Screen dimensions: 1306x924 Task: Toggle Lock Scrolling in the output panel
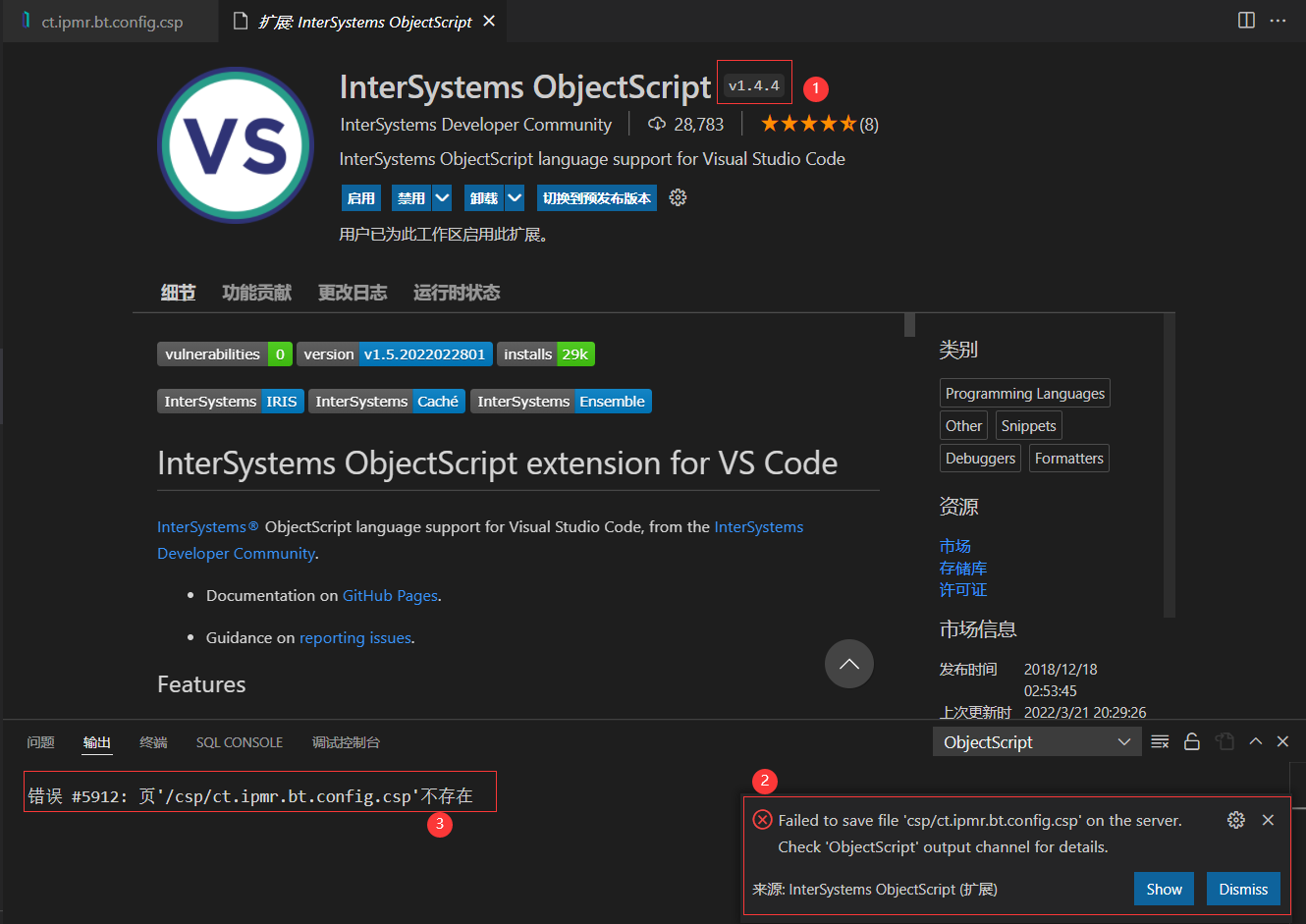(x=1192, y=741)
